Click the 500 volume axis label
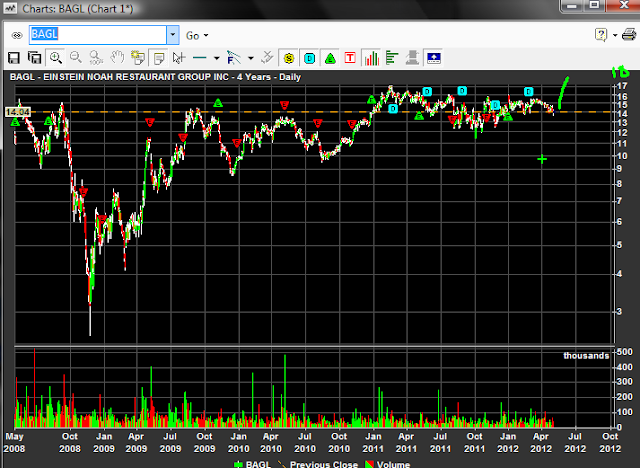 (x=625, y=352)
